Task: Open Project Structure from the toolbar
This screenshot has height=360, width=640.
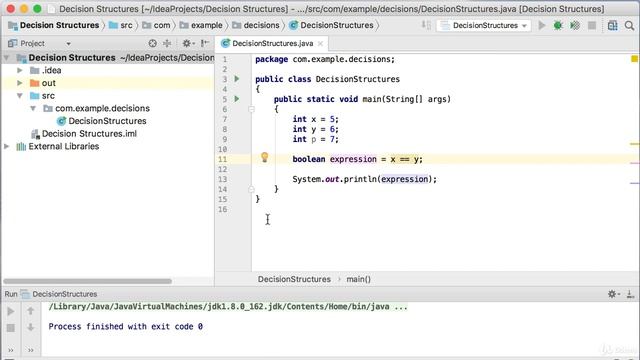Action: coord(612,25)
